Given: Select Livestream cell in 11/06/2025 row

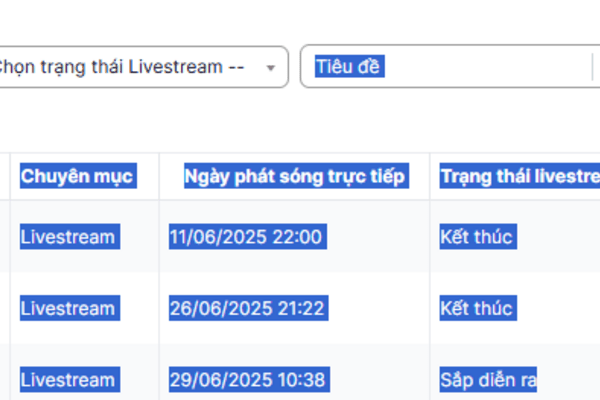Looking at the screenshot, I should (68, 237).
